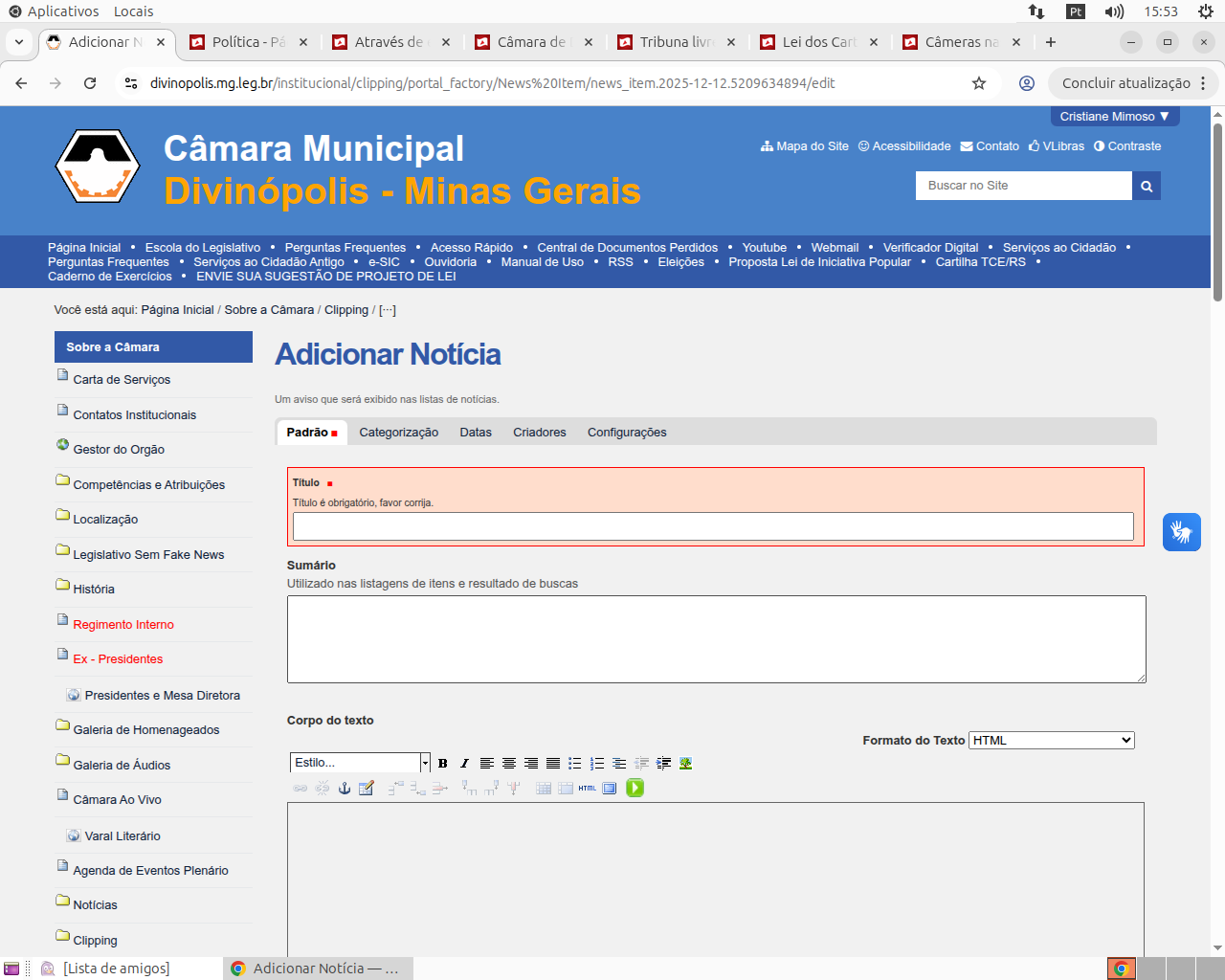Screen dimensions: 1225x980
Task: Apply numbered list formatting
Action: pyautogui.click(x=596, y=764)
